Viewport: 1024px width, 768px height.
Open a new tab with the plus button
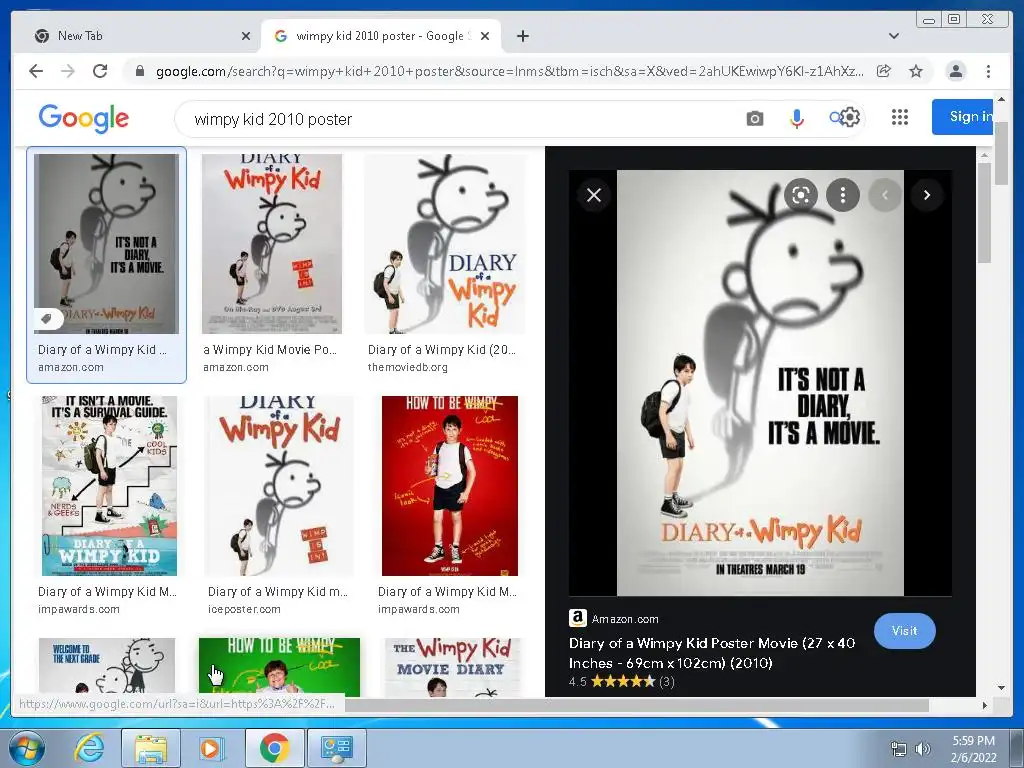click(x=522, y=36)
